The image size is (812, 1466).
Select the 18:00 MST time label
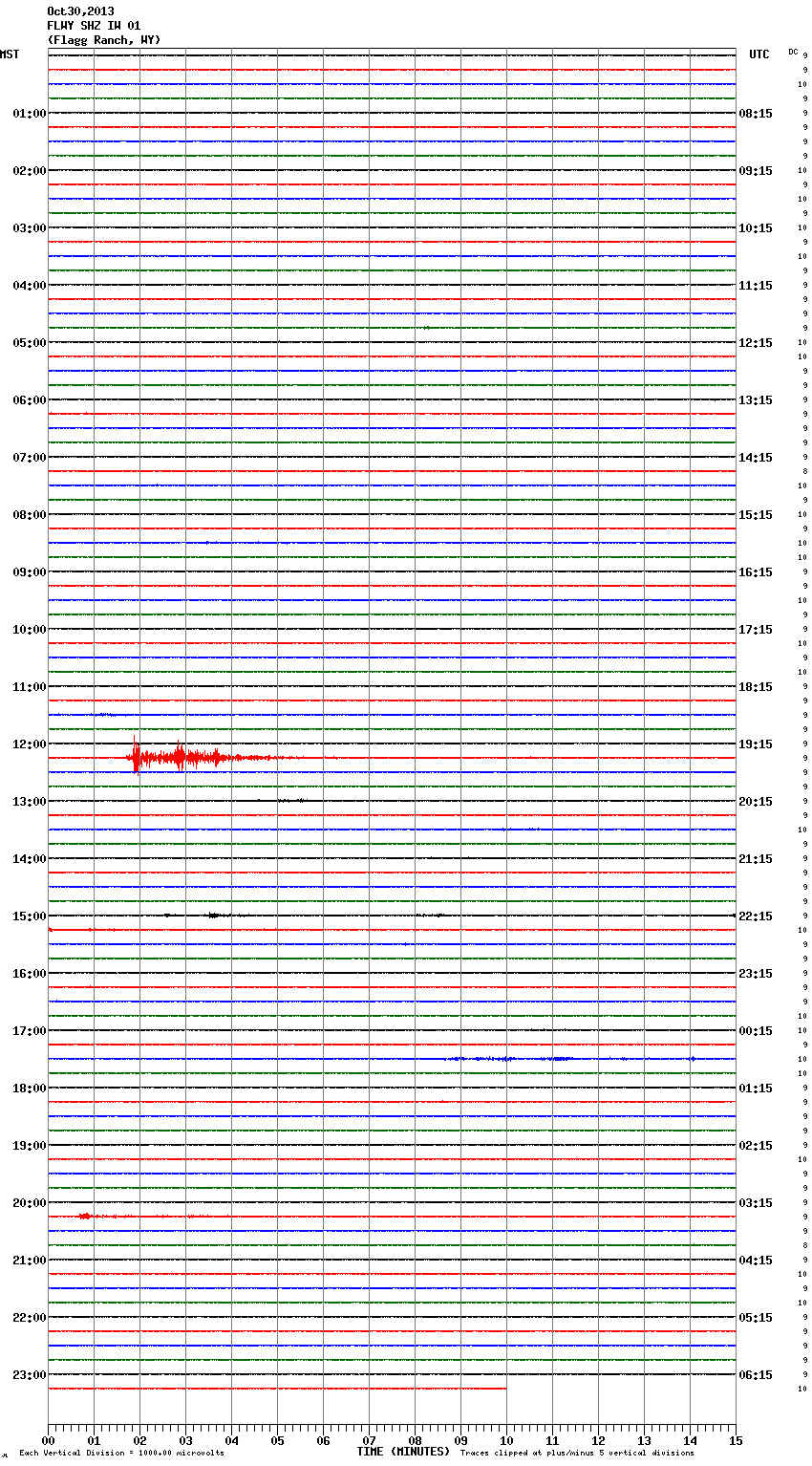(30, 1088)
